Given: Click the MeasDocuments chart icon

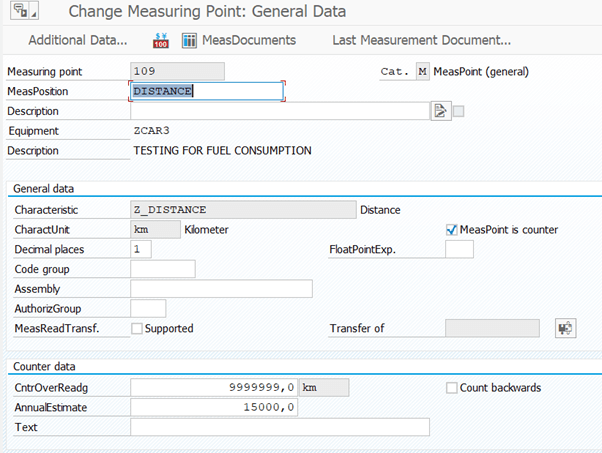Looking at the screenshot, I should coord(189,40).
